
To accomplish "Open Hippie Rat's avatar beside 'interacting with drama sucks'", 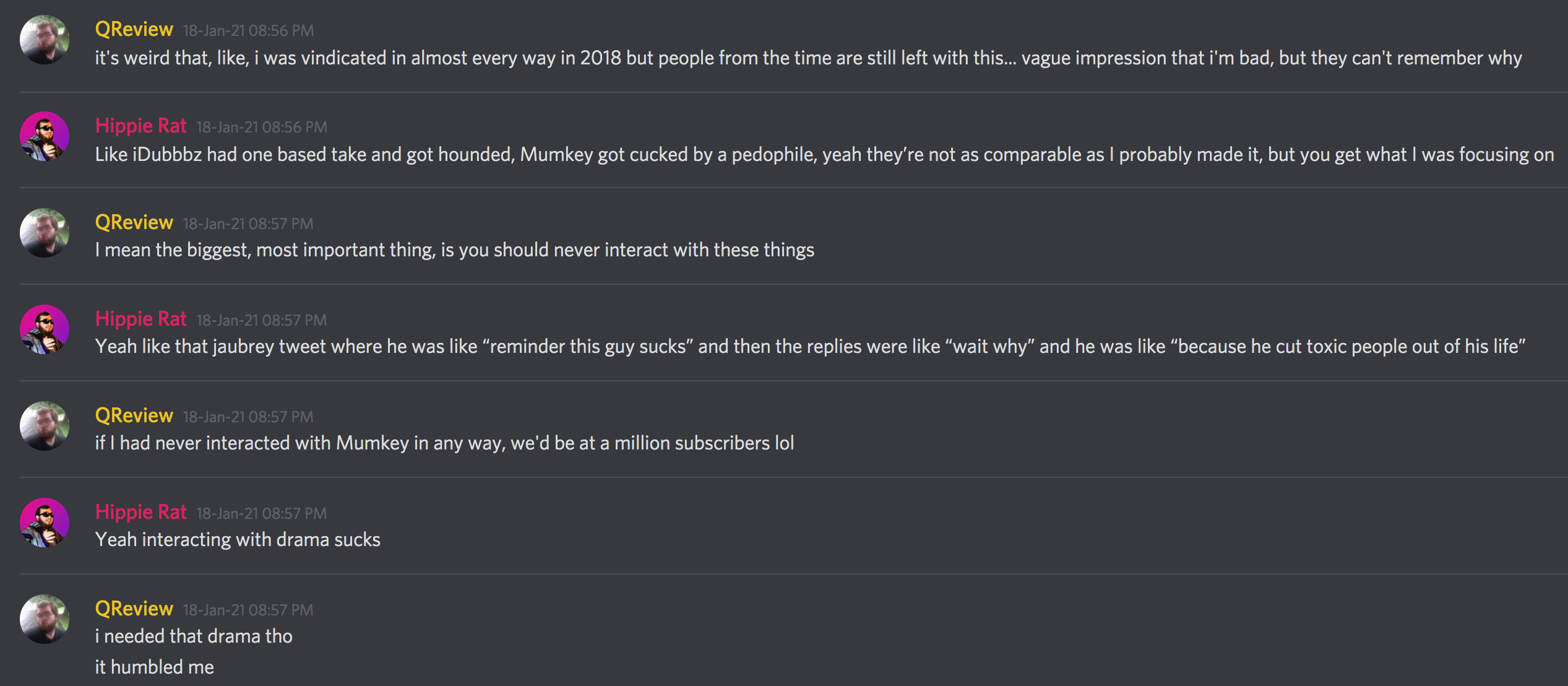I will [x=45, y=523].
